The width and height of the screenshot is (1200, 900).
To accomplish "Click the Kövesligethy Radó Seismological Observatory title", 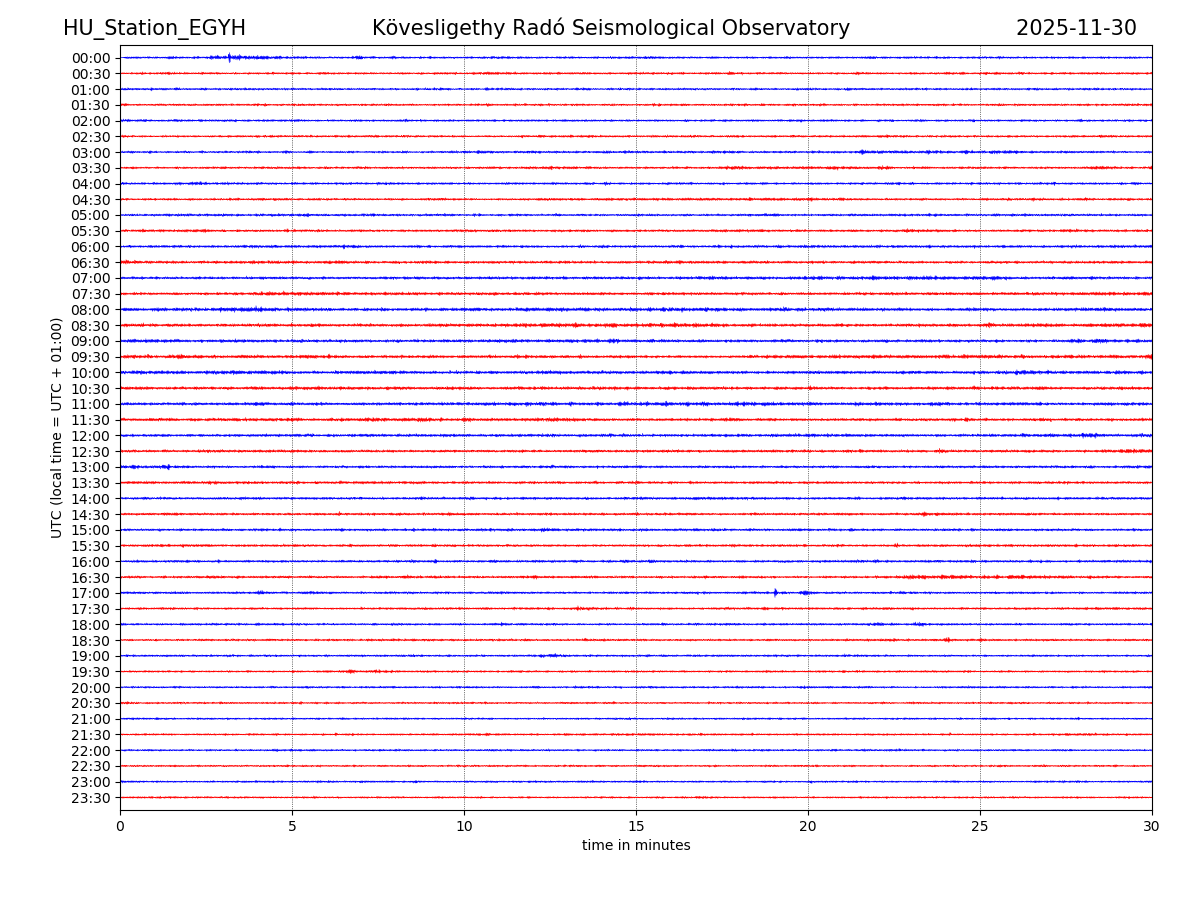I will pyautogui.click(x=610, y=29).
